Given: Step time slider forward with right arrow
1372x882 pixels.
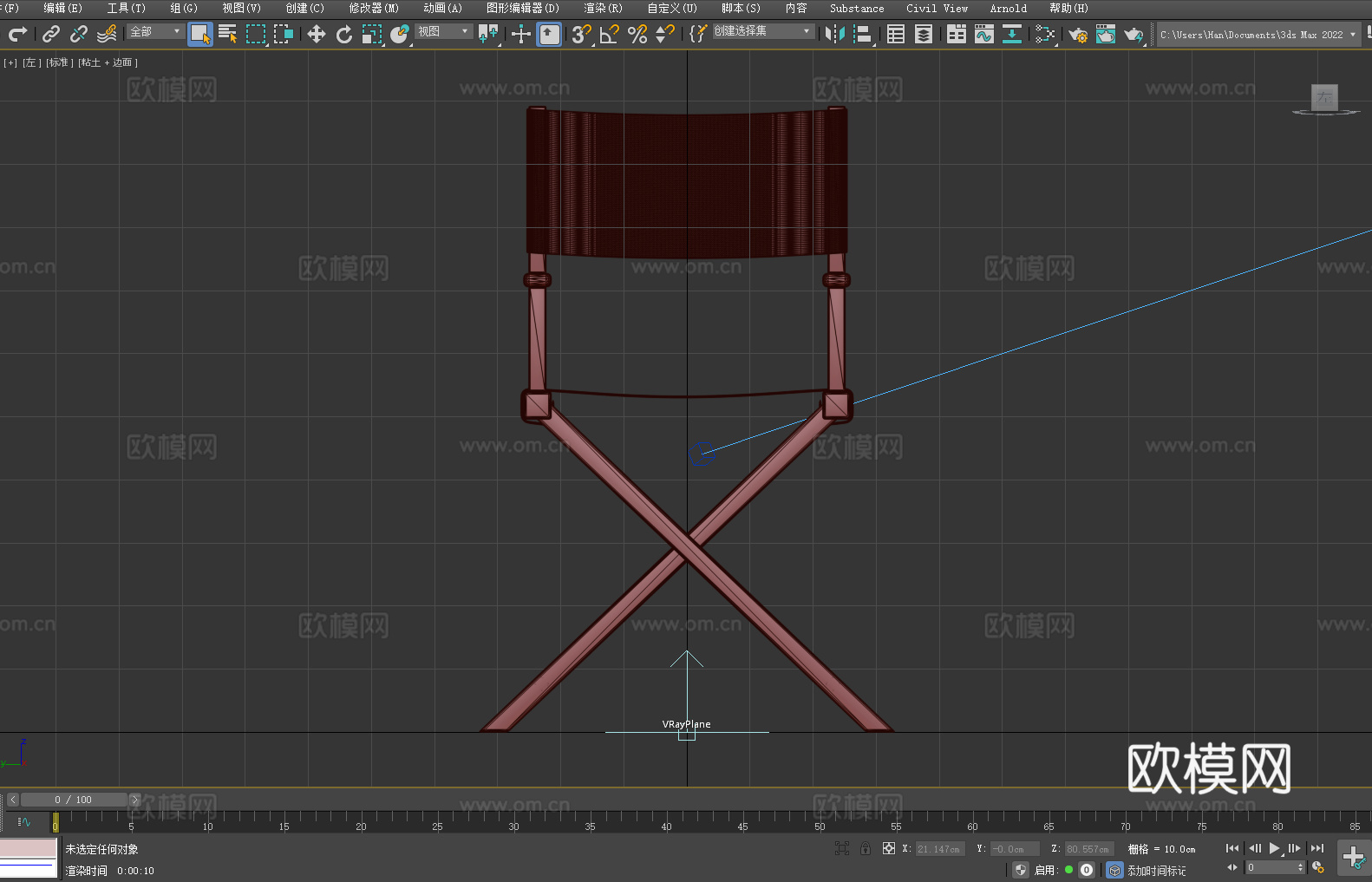Looking at the screenshot, I should (x=134, y=800).
